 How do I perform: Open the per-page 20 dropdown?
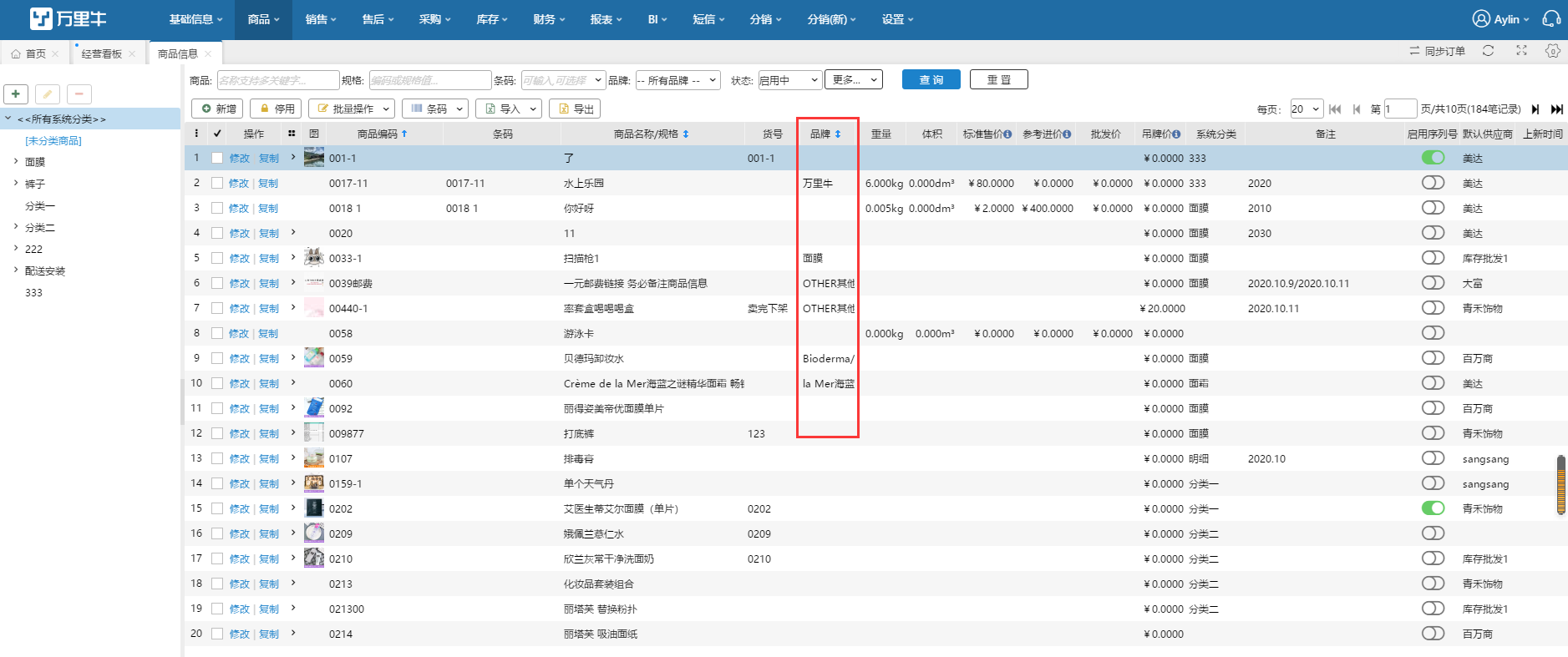1307,109
